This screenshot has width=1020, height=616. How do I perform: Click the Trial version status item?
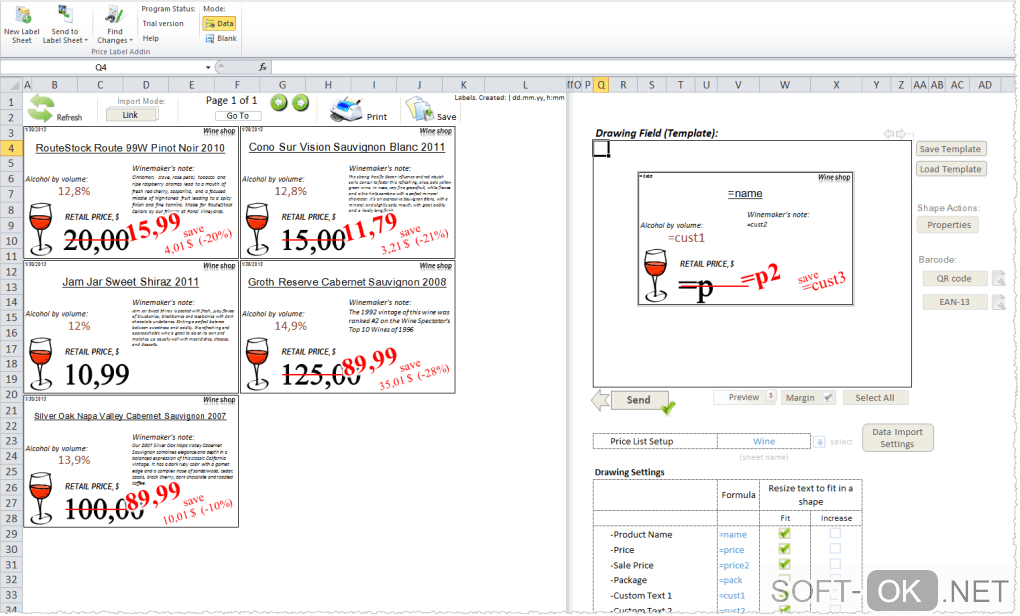coord(163,23)
